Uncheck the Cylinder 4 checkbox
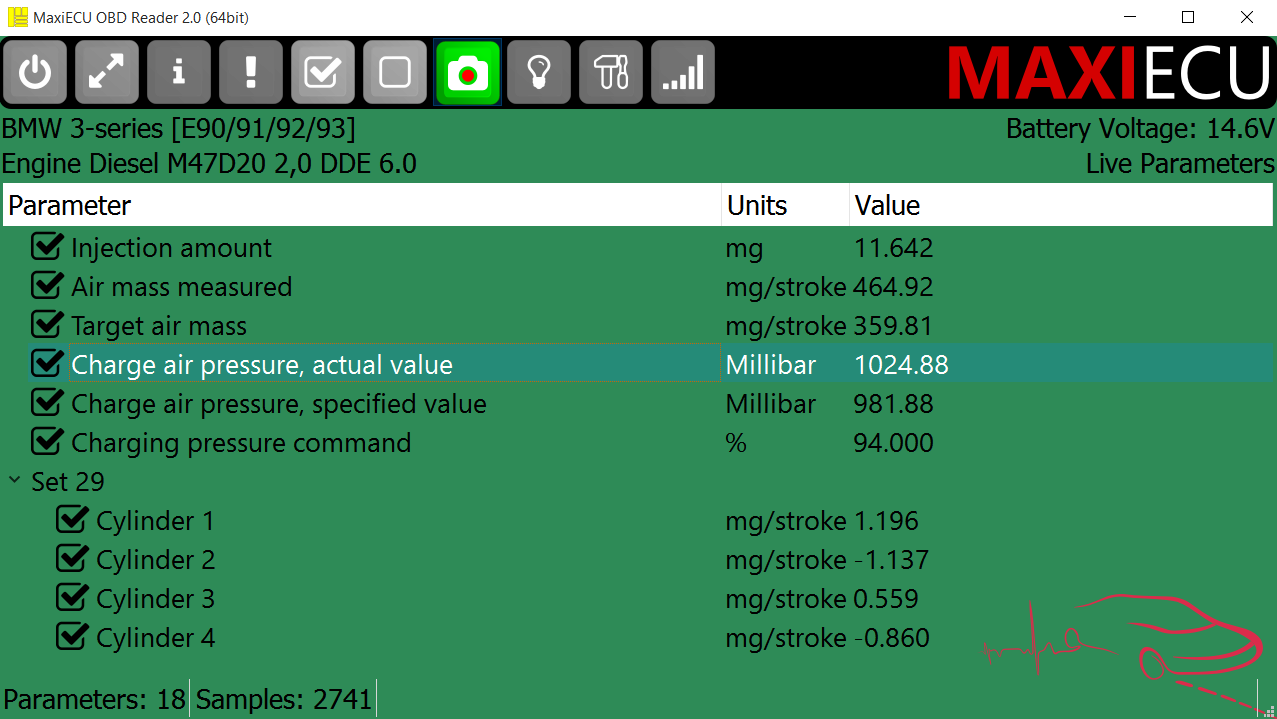 pyautogui.click(x=72, y=637)
